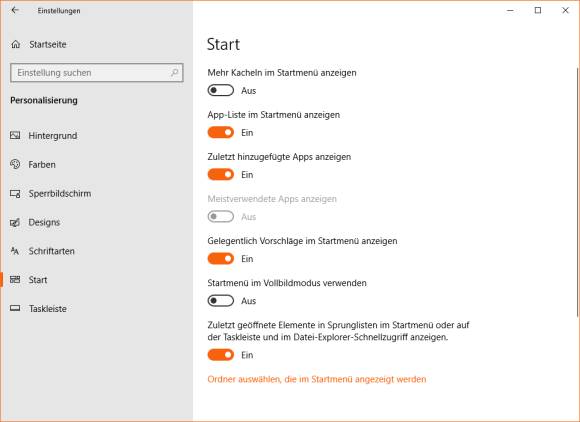580x422 pixels.
Task: Disable Gelegentlich Vorschläge toggle
Action: point(220,259)
